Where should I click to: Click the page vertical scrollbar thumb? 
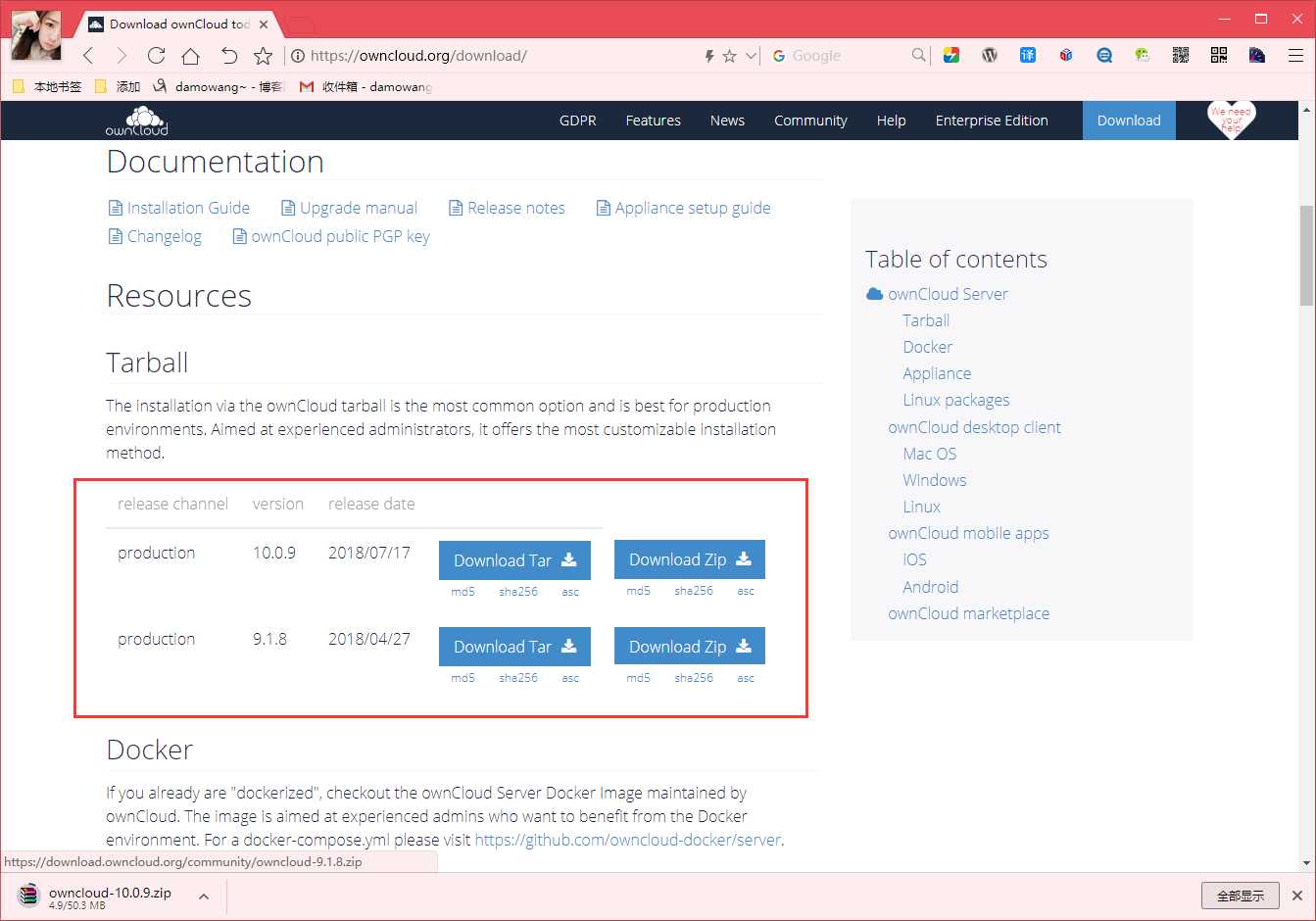(1306, 256)
